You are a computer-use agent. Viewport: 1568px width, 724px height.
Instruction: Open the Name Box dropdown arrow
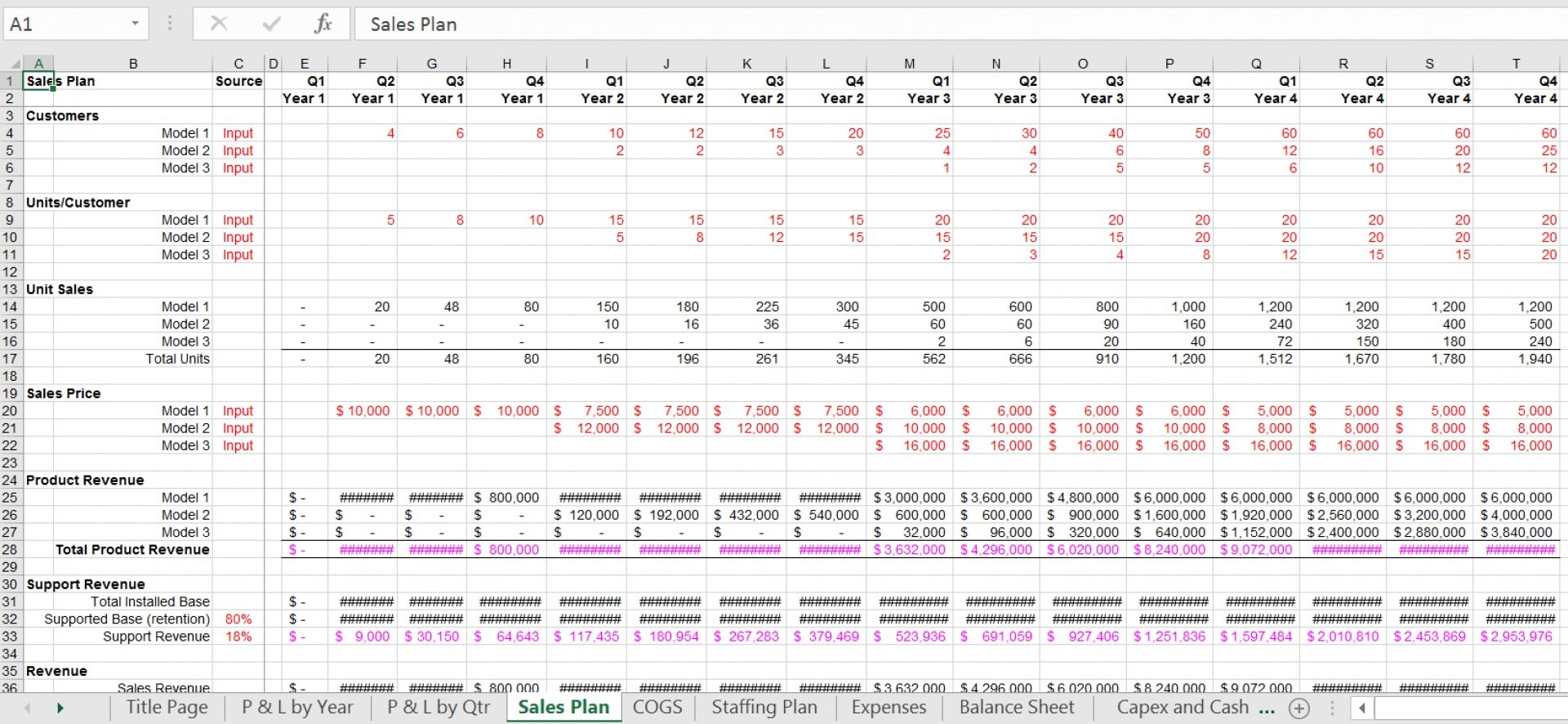tap(135, 24)
